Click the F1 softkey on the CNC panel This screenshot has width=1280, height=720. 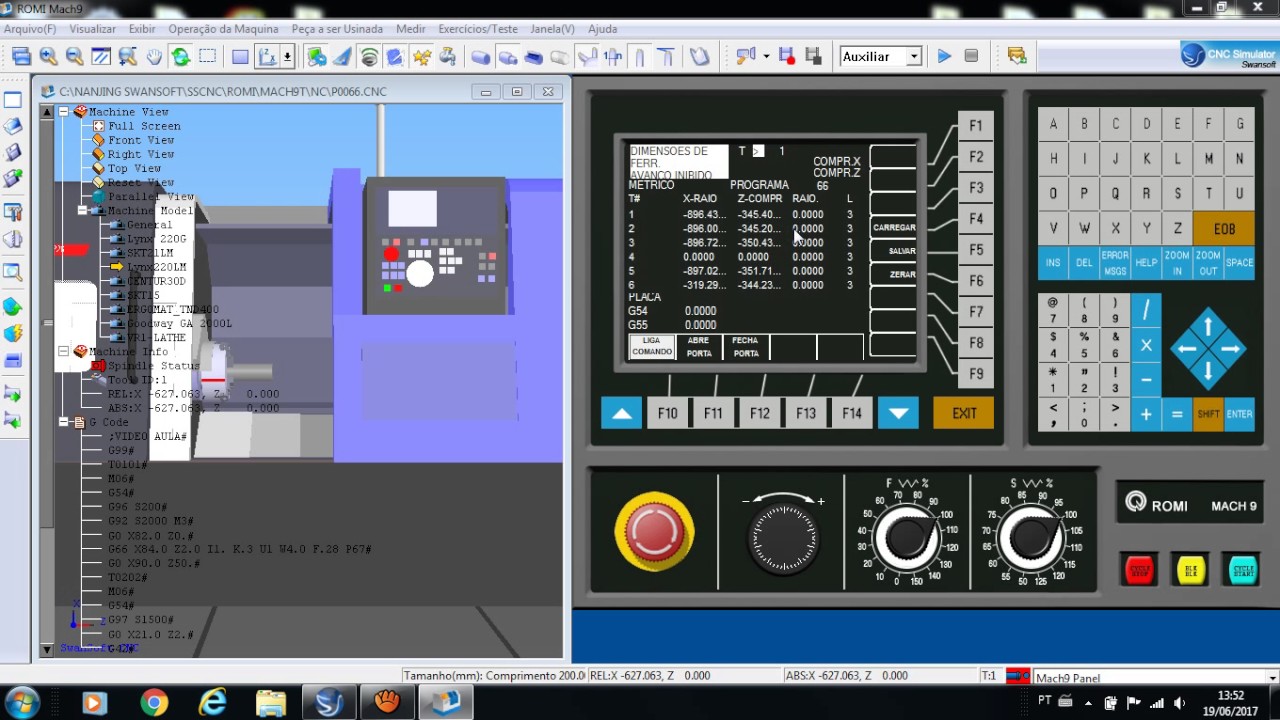(975, 126)
